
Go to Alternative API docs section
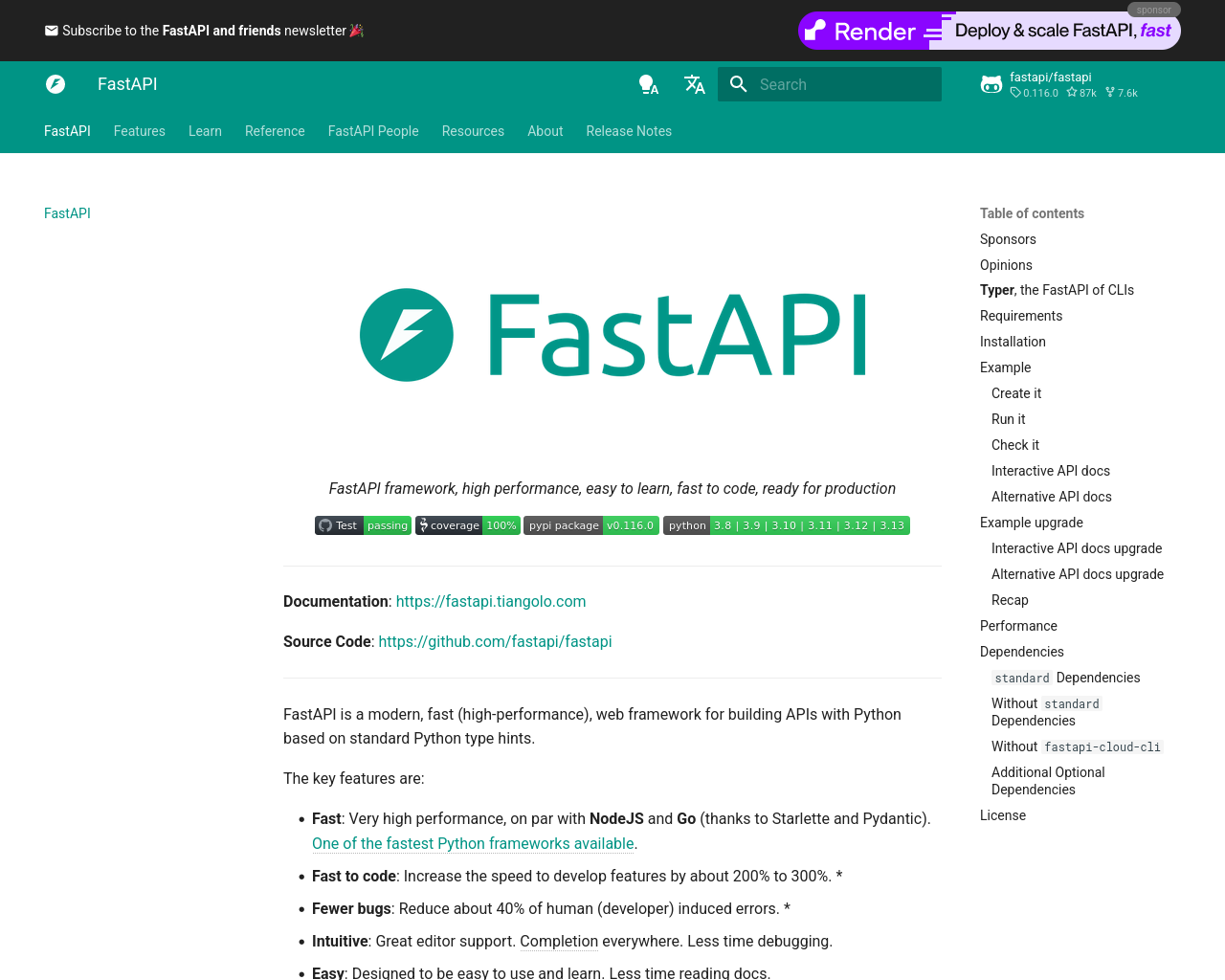pyautogui.click(x=1052, y=497)
